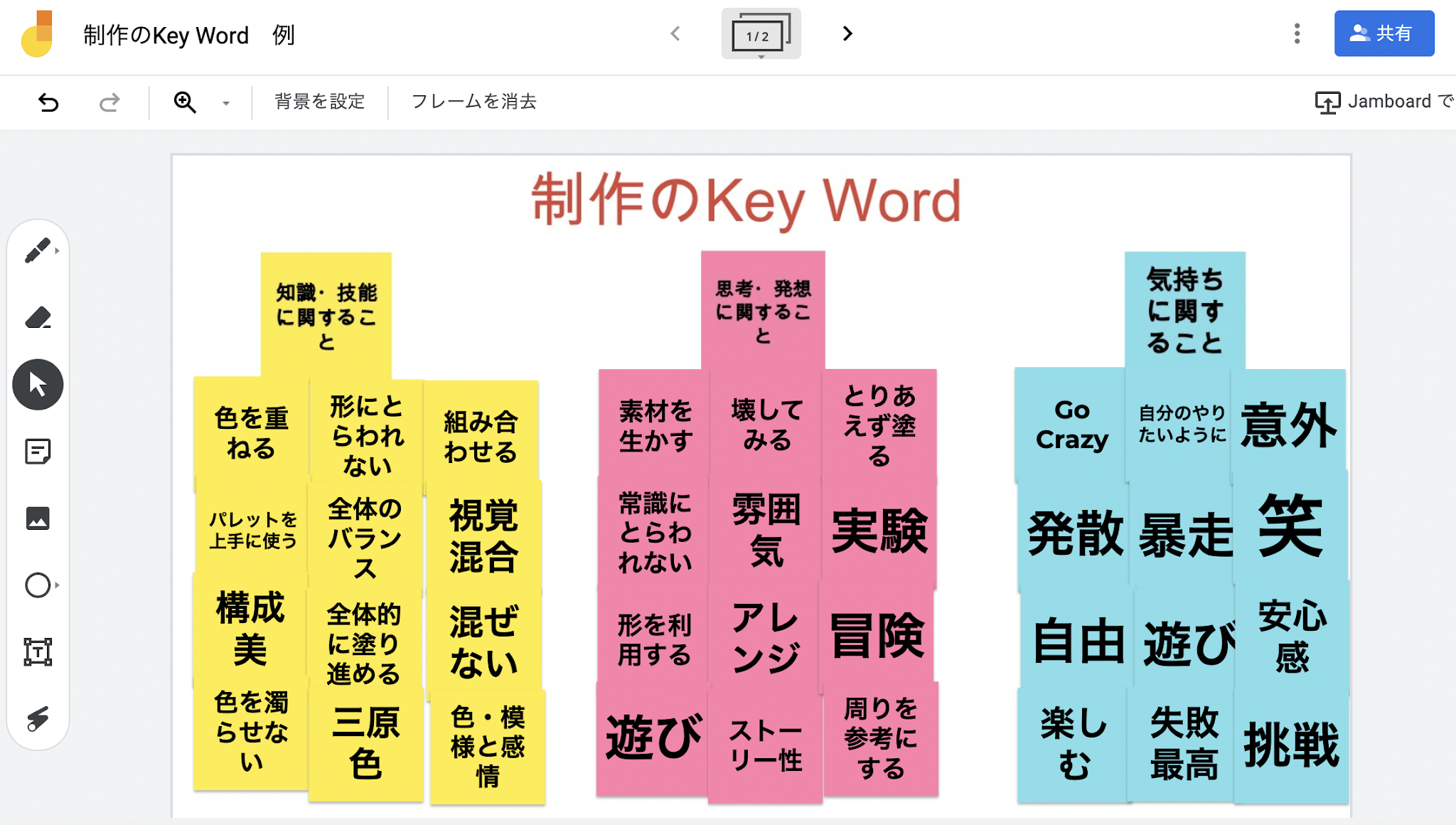Image resolution: width=1456 pixels, height=825 pixels.
Task: Select the yellow 知識・技能に関すること note
Action: [326, 315]
